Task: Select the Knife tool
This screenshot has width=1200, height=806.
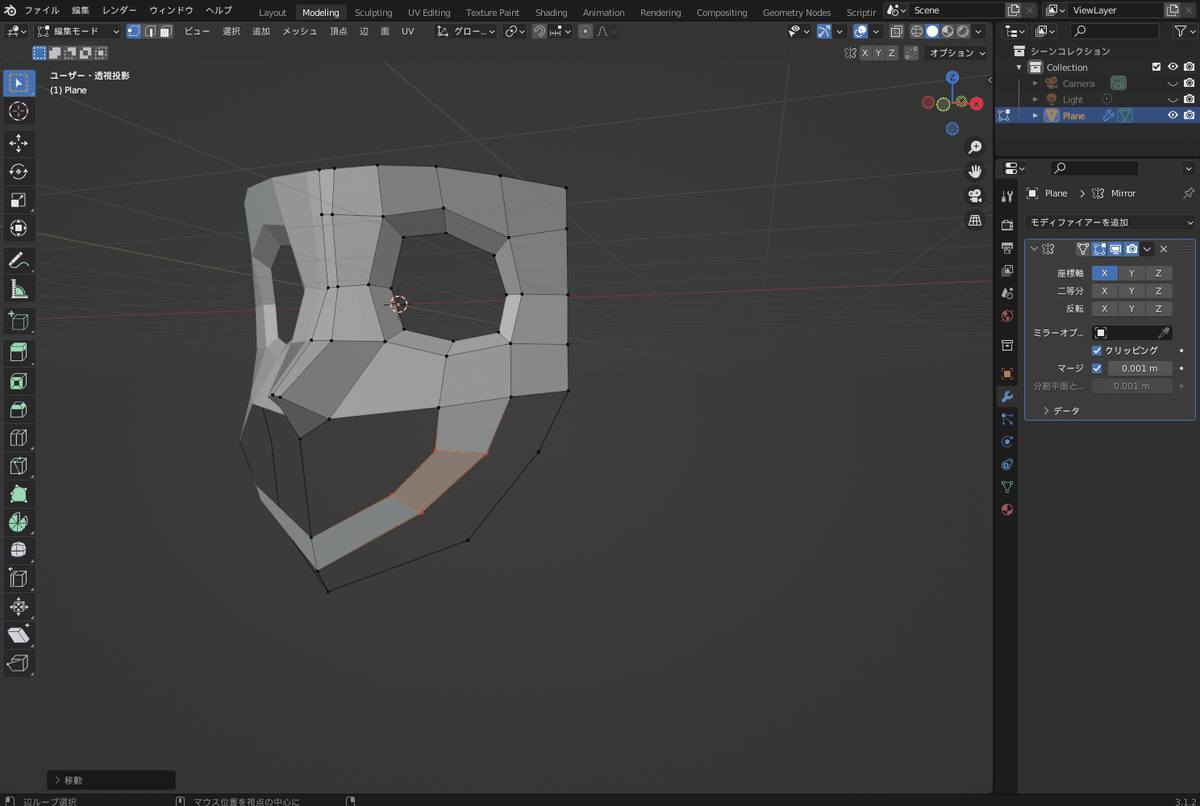Action: 19,466
